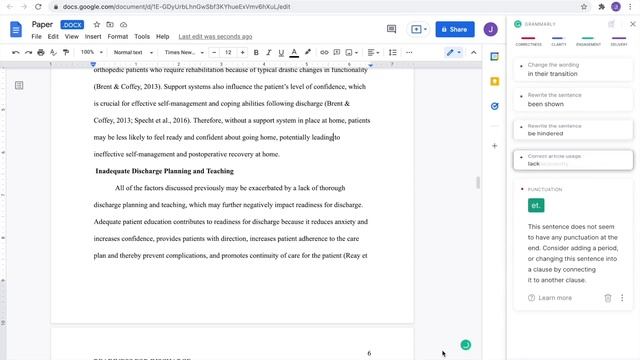
Task: Open the editing mode pencil dropdown
Action: tap(453, 52)
